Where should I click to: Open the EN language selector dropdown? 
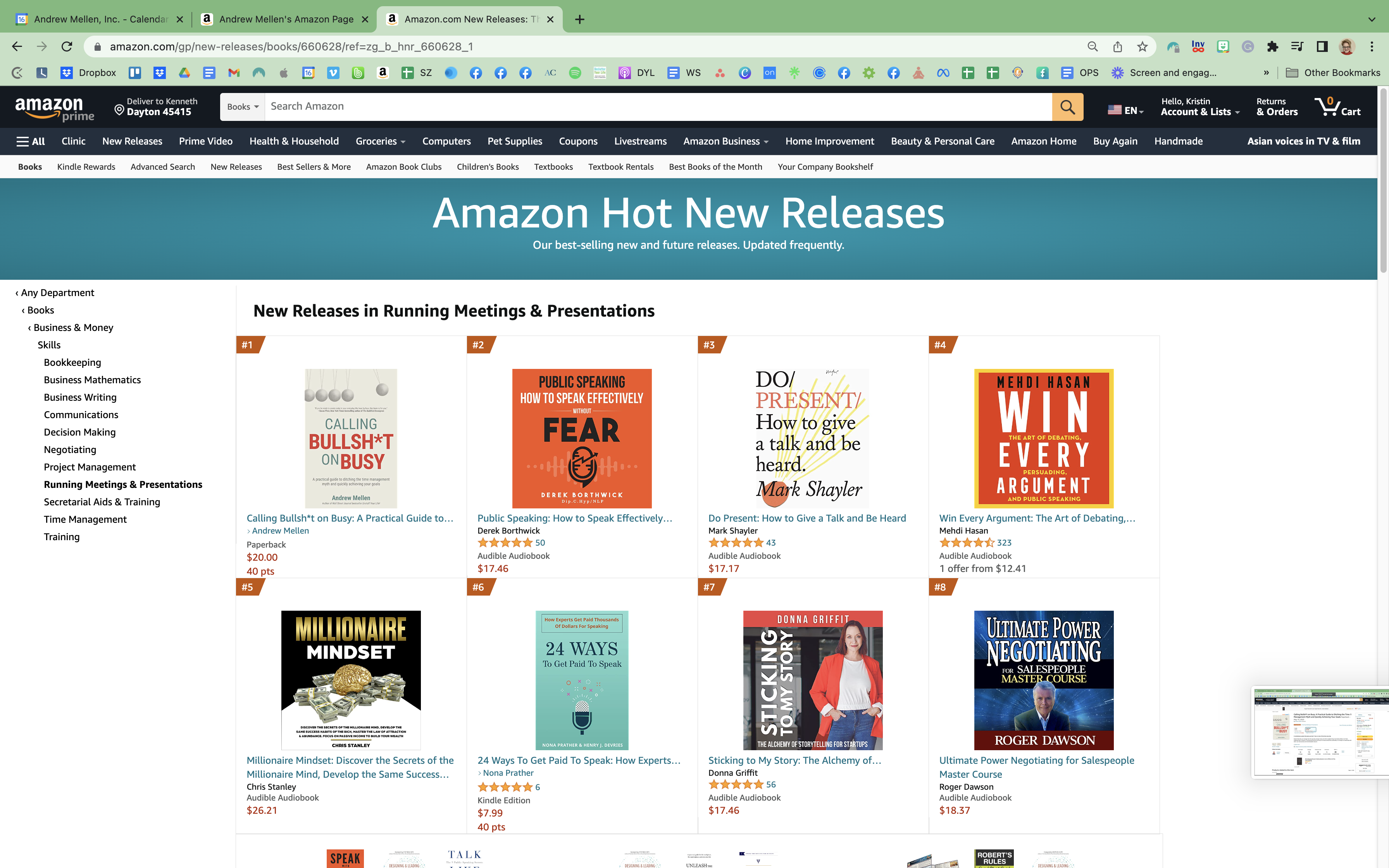[1125, 110]
